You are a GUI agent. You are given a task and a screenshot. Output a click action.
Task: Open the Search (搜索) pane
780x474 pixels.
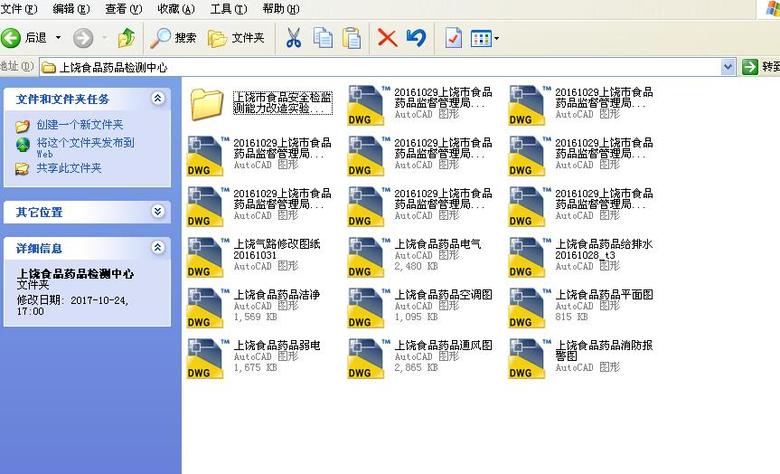[x=174, y=38]
